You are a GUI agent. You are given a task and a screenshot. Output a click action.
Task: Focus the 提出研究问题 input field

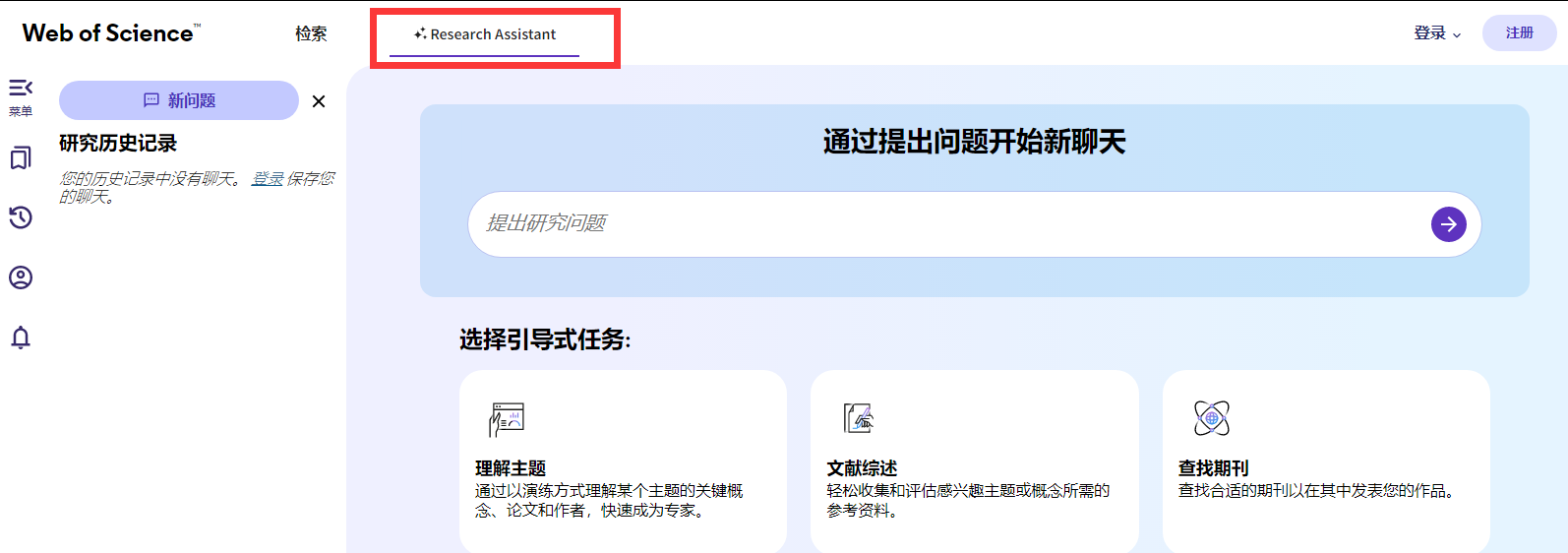pyautogui.click(x=944, y=224)
